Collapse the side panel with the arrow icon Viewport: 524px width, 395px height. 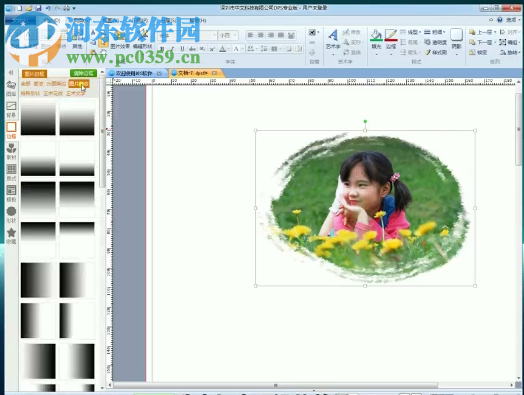click(x=11, y=73)
